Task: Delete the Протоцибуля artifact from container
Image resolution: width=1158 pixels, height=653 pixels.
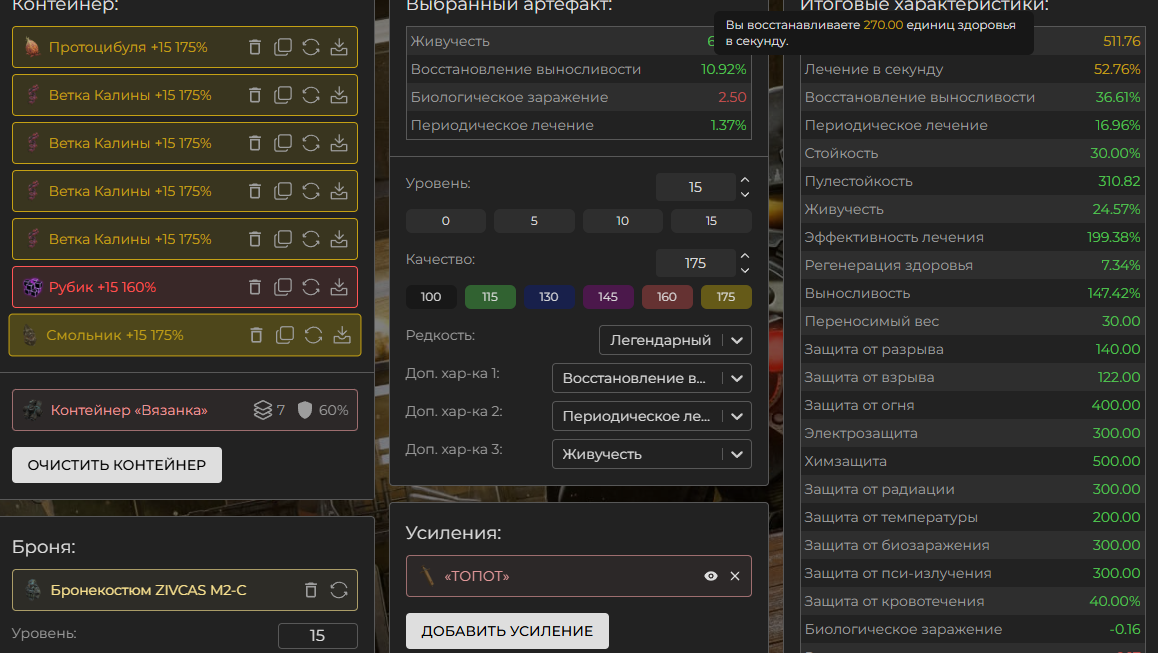Action: pyautogui.click(x=255, y=47)
